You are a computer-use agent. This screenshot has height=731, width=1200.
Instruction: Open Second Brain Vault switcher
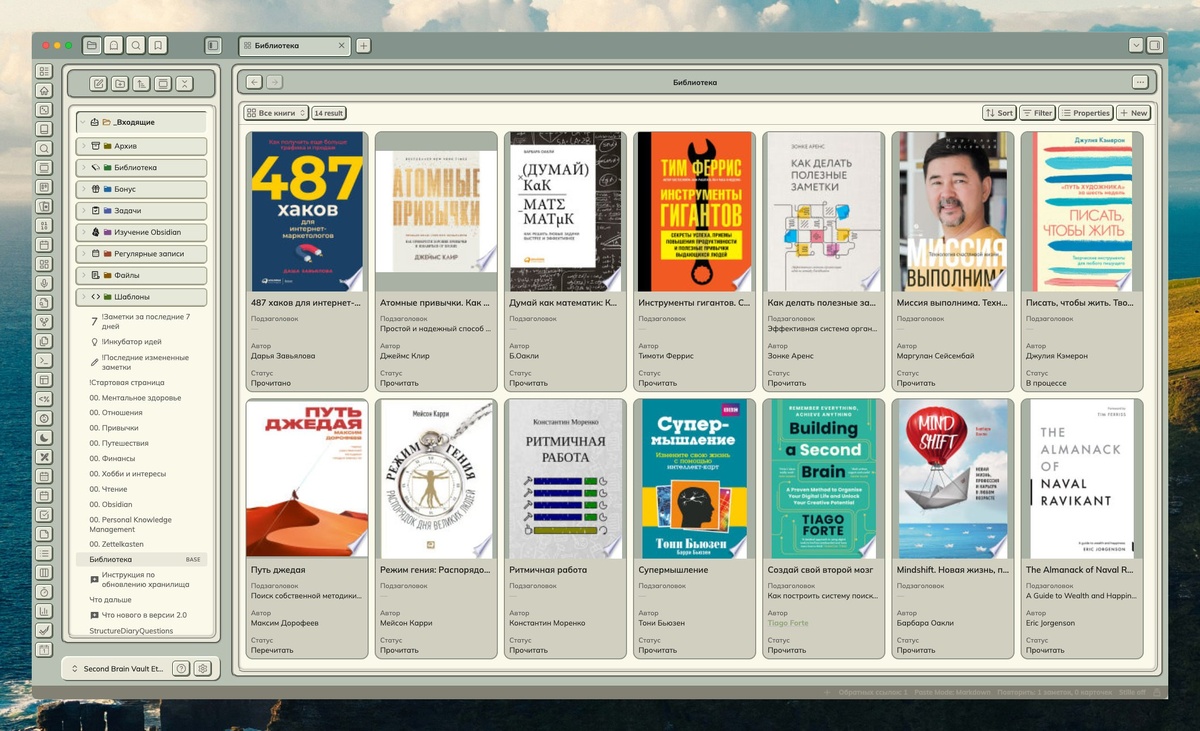[x=117, y=668]
